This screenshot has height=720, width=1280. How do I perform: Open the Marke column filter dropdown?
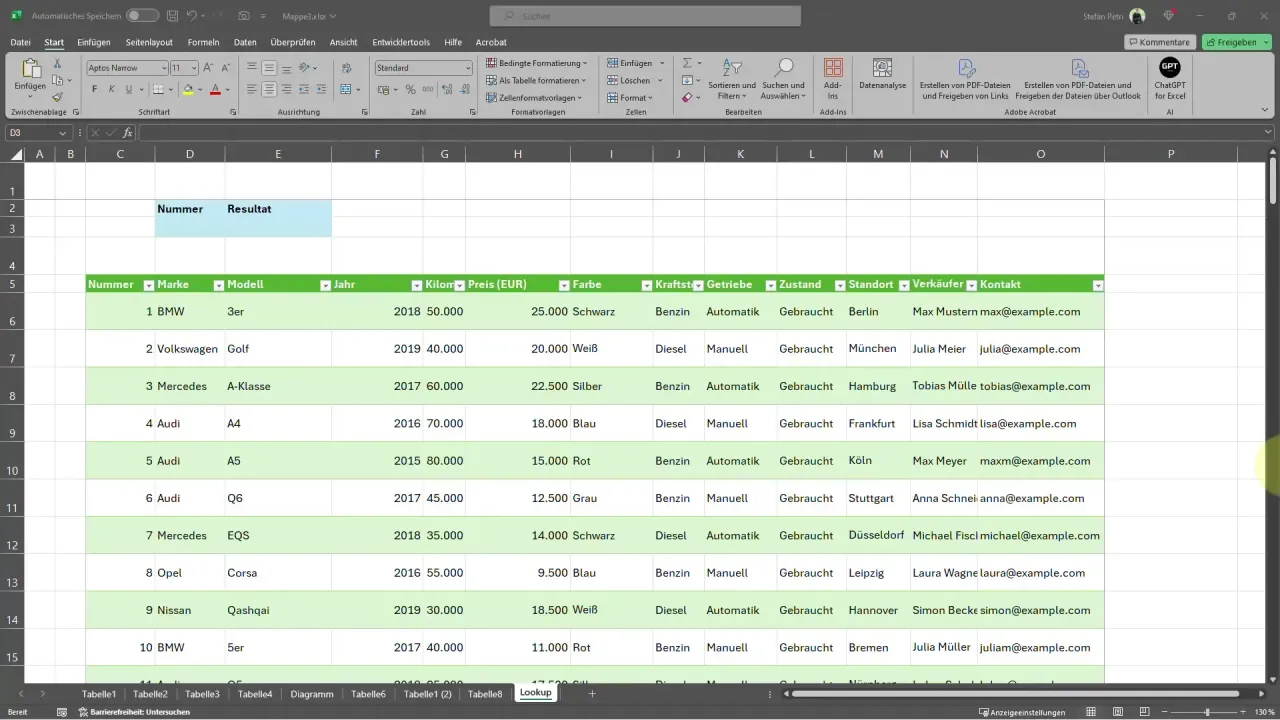[x=218, y=285]
